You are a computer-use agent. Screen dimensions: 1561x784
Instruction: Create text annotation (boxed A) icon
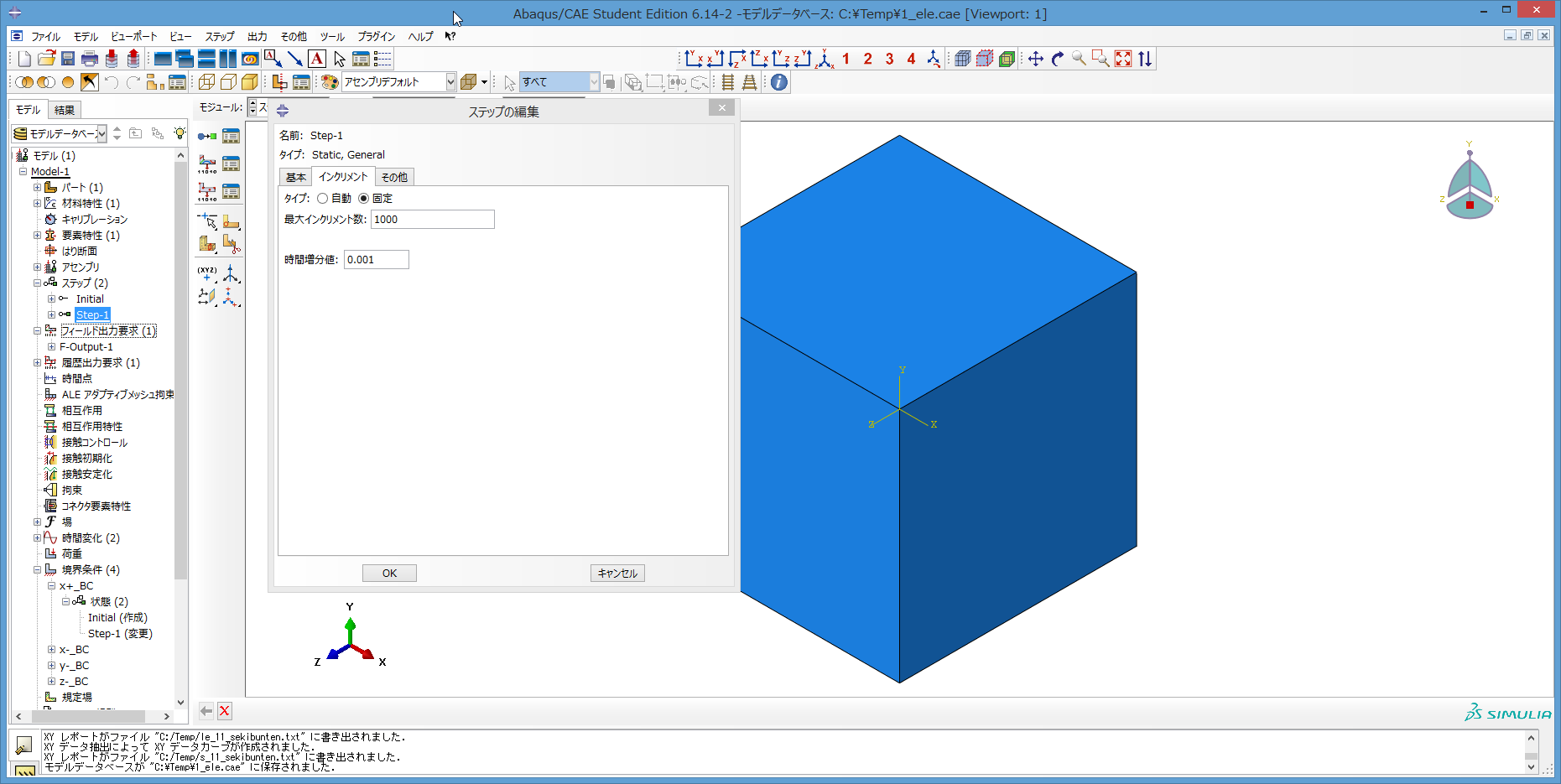pyautogui.click(x=317, y=59)
